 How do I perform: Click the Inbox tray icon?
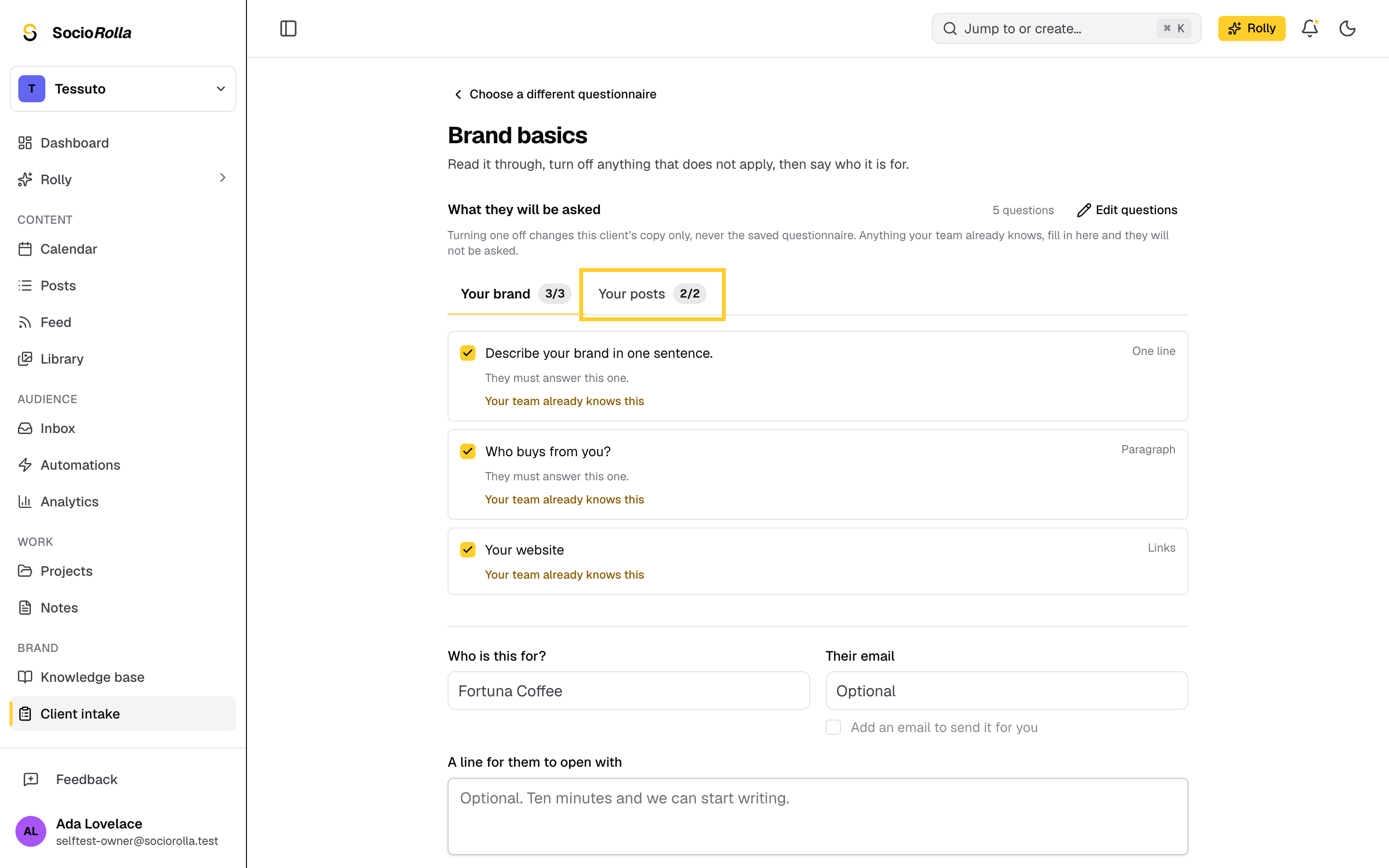click(x=25, y=428)
